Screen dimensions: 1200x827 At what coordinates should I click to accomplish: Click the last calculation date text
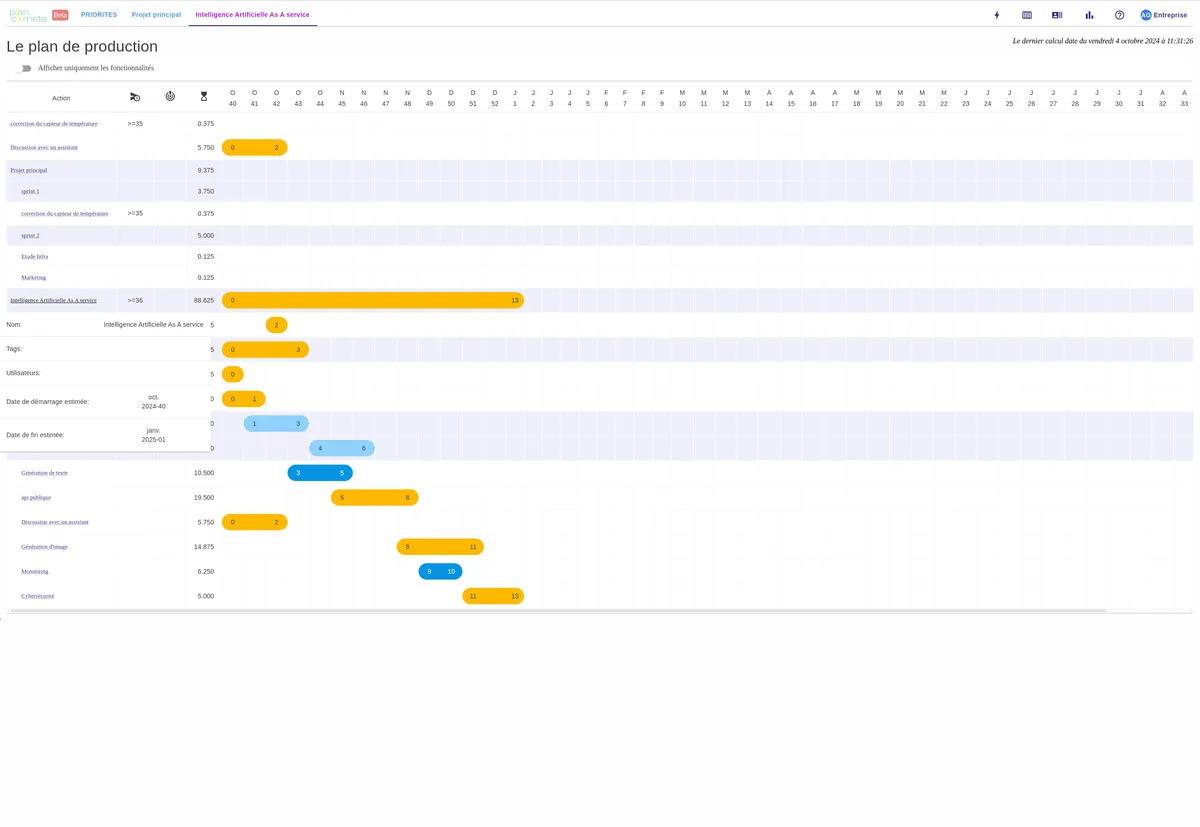click(1103, 41)
